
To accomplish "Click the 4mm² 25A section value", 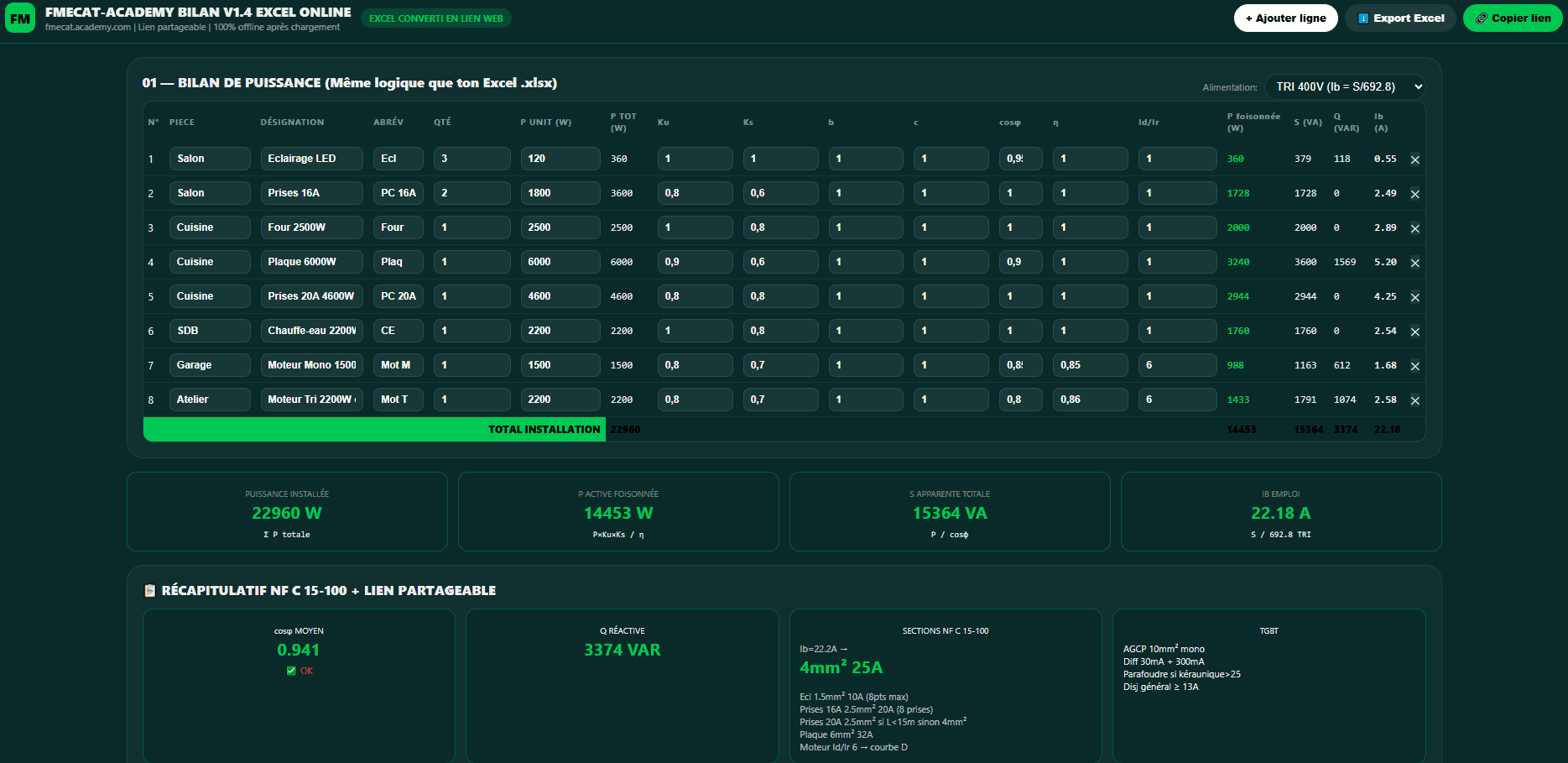I will (841, 667).
